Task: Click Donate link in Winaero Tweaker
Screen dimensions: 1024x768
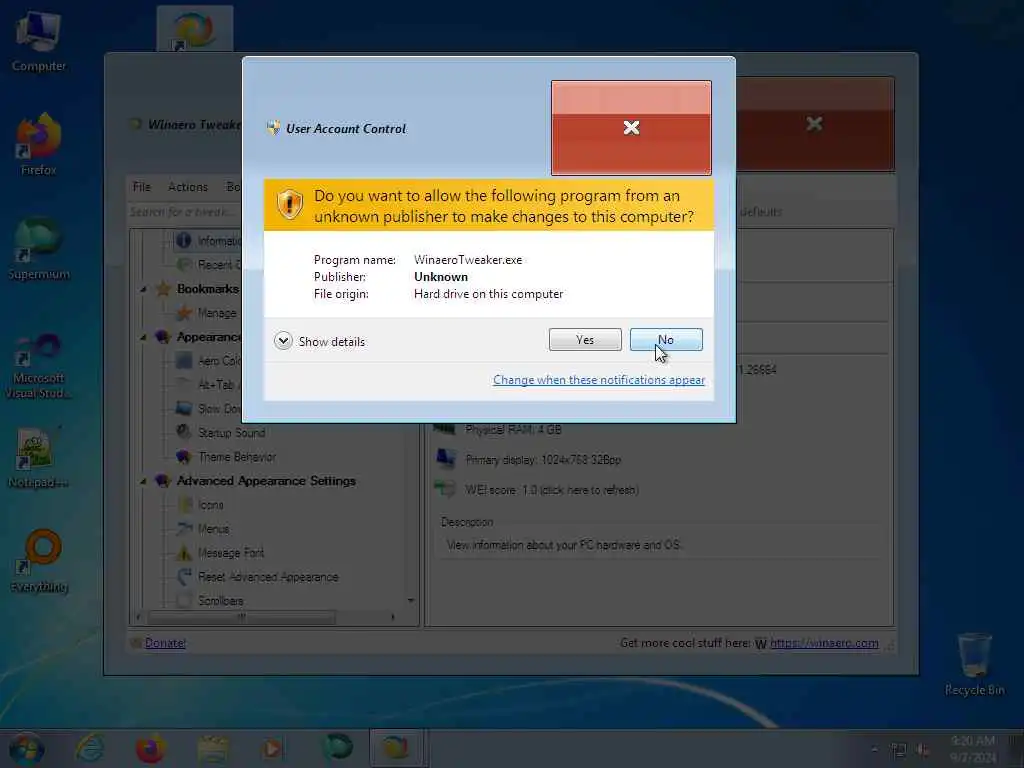Action: (165, 643)
